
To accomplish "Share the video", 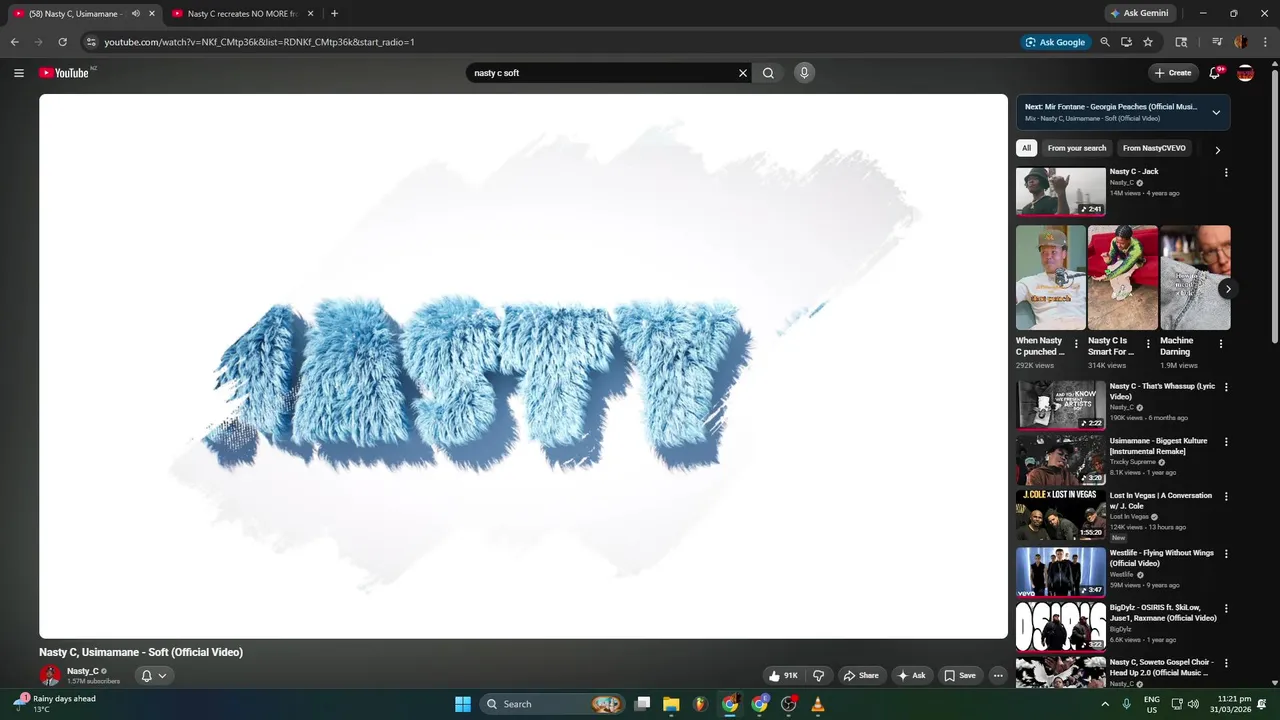I will [x=861, y=676].
